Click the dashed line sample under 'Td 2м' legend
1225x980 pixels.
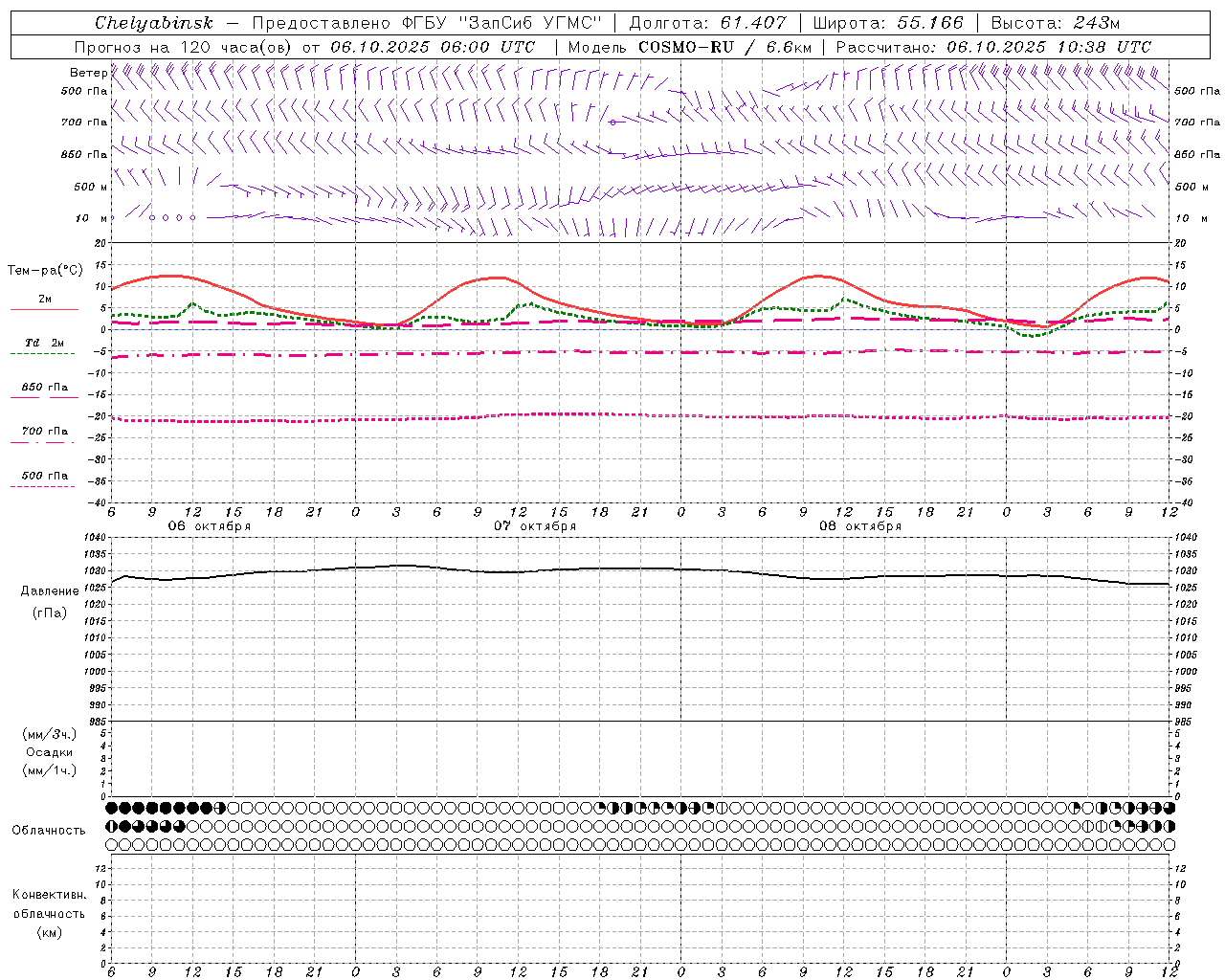pos(42,353)
